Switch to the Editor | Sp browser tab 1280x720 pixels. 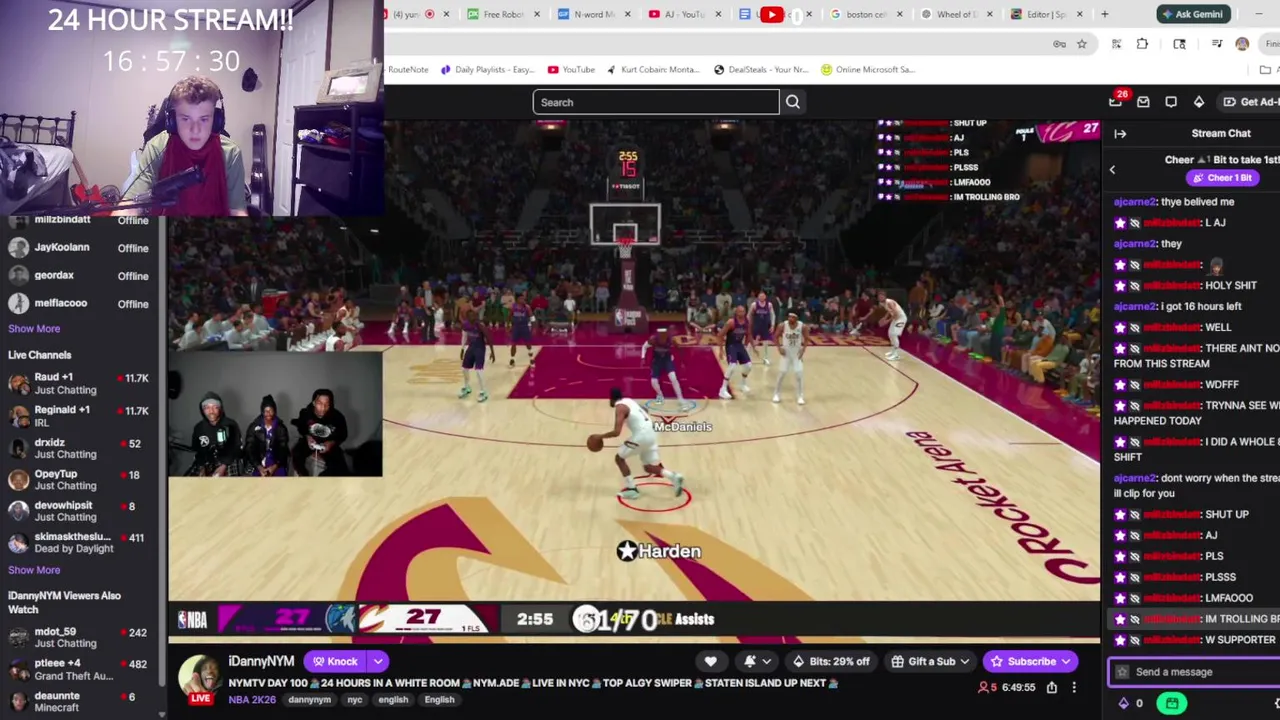1046,14
